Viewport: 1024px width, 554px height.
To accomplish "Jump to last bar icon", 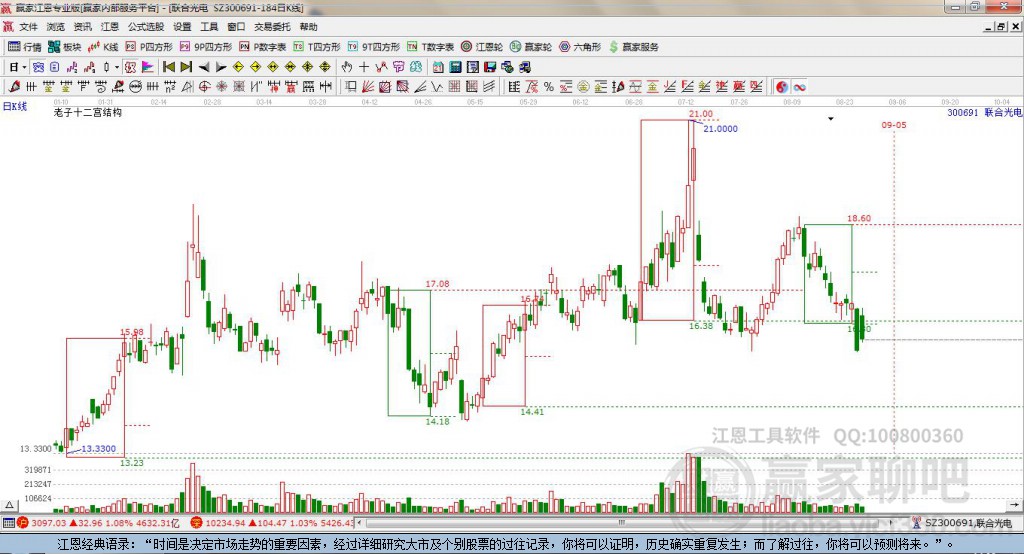I will pos(186,67).
